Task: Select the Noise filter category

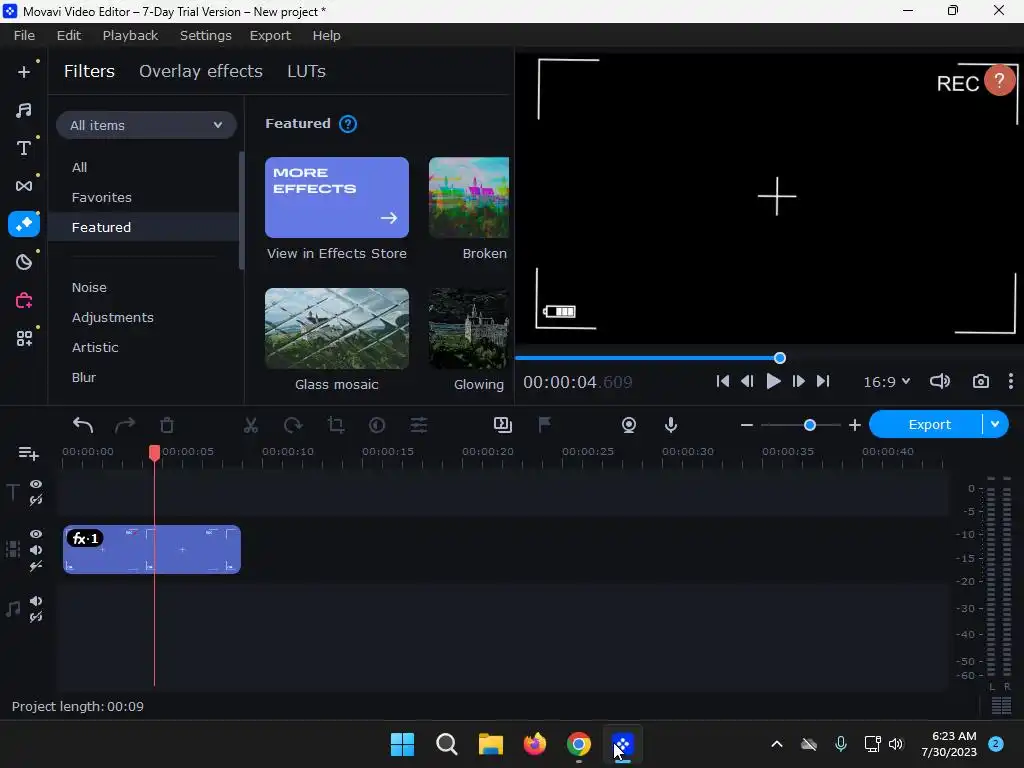Action: coord(89,287)
